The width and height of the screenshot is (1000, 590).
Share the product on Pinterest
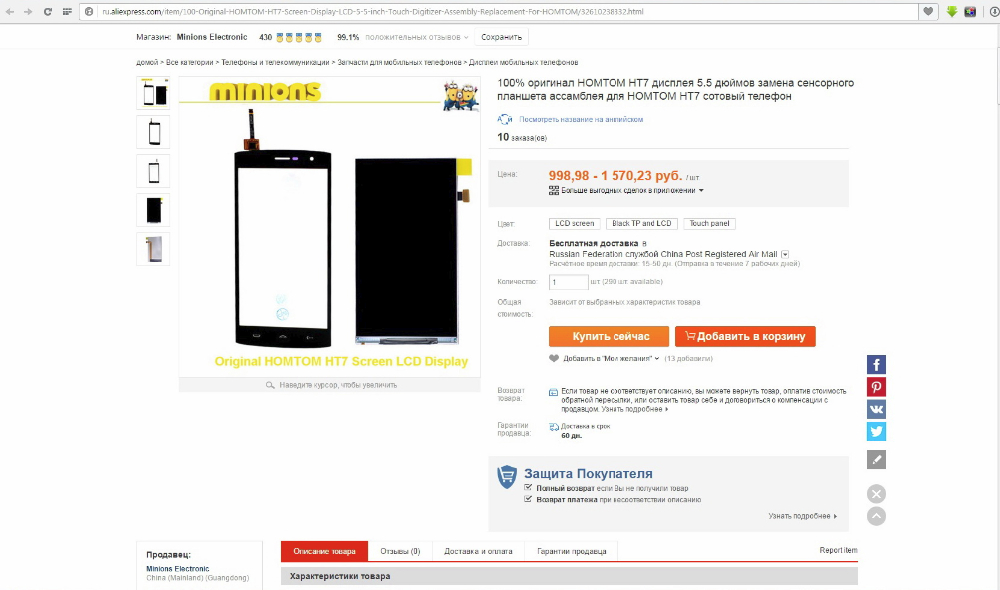(x=876, y=387)
